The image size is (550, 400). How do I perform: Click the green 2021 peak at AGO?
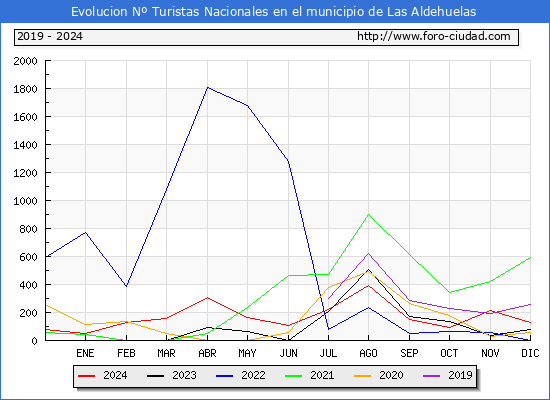[368, 214]
